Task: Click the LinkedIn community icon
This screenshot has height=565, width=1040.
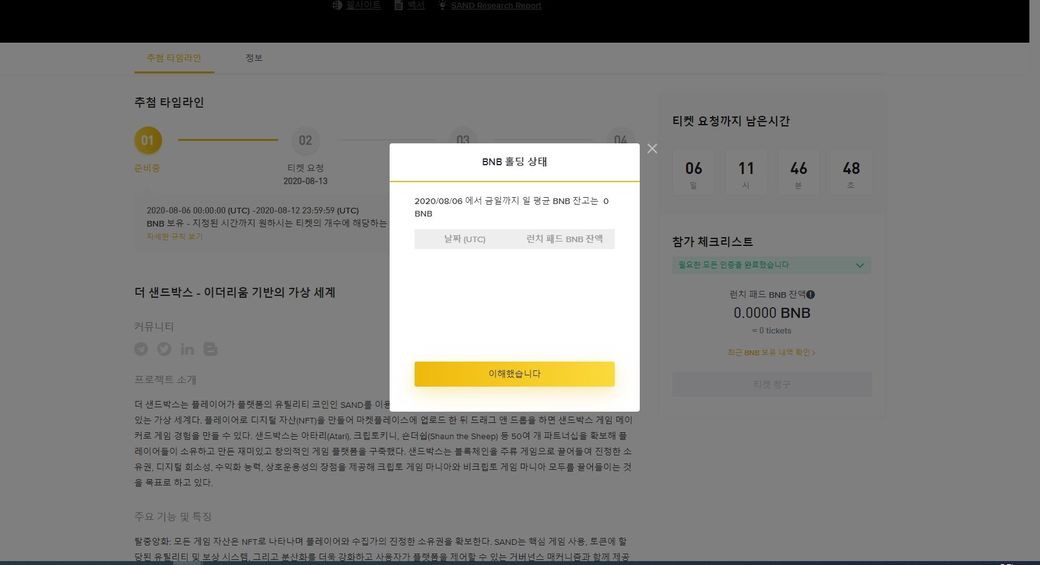Action: coord(187,349)
